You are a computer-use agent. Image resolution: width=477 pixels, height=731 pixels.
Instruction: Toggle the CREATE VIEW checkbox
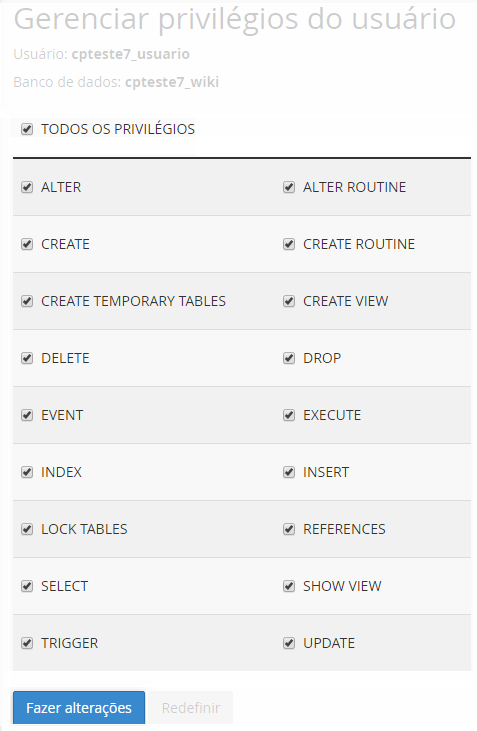tap(289, 301)
